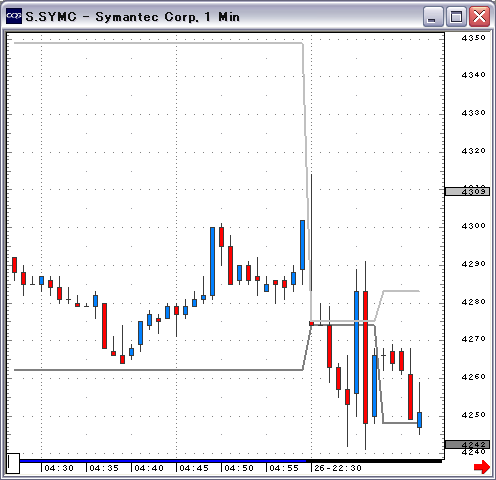
Task: Click the 04:50 time label
Action: coord(239,468)
